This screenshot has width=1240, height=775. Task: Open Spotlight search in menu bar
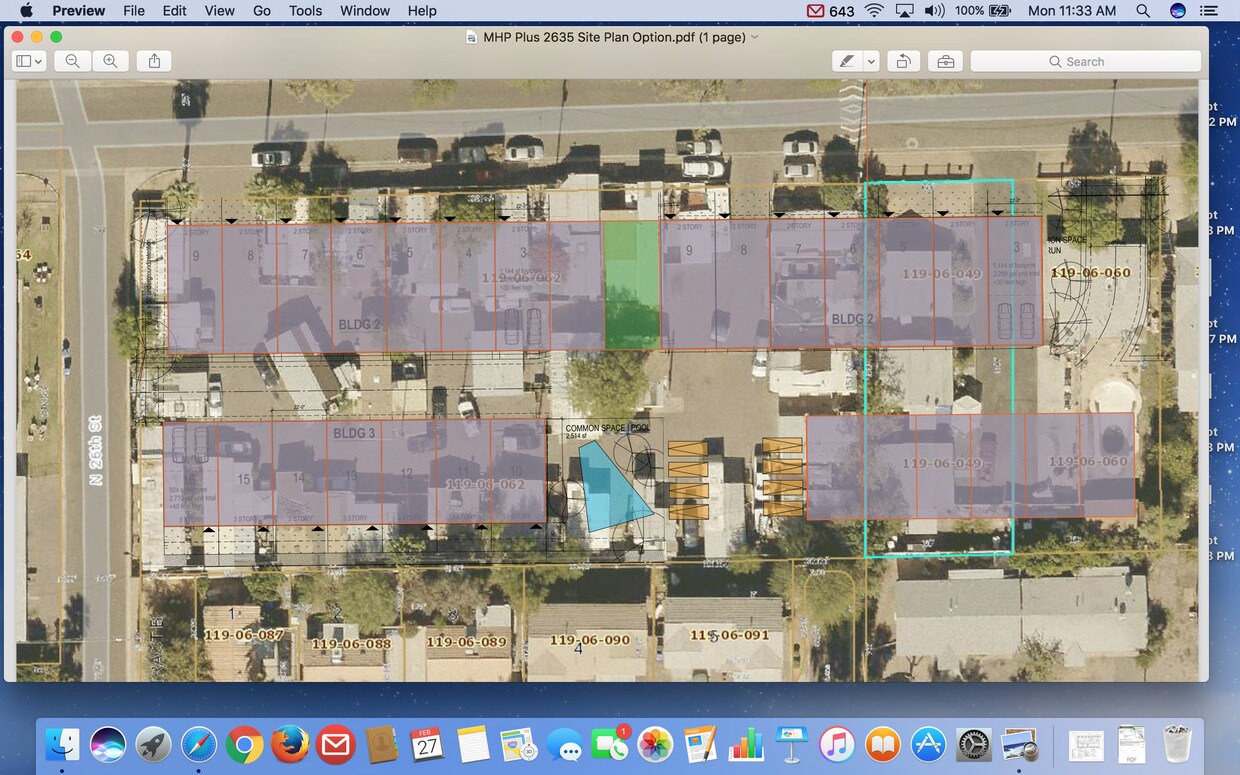tap(1143, 11)
